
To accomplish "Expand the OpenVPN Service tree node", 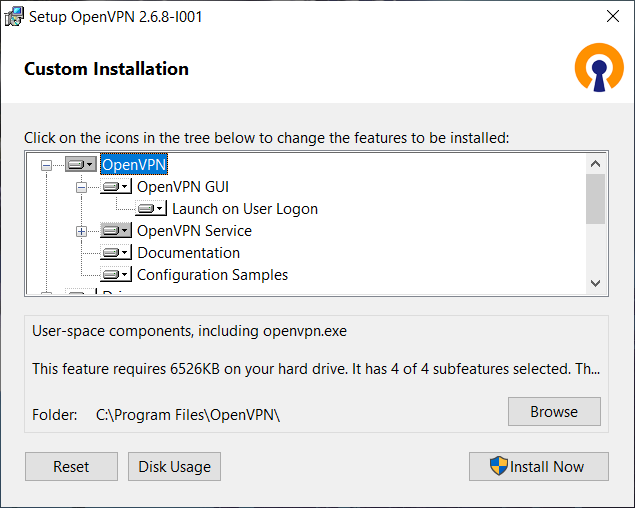I will coord(81,231).
